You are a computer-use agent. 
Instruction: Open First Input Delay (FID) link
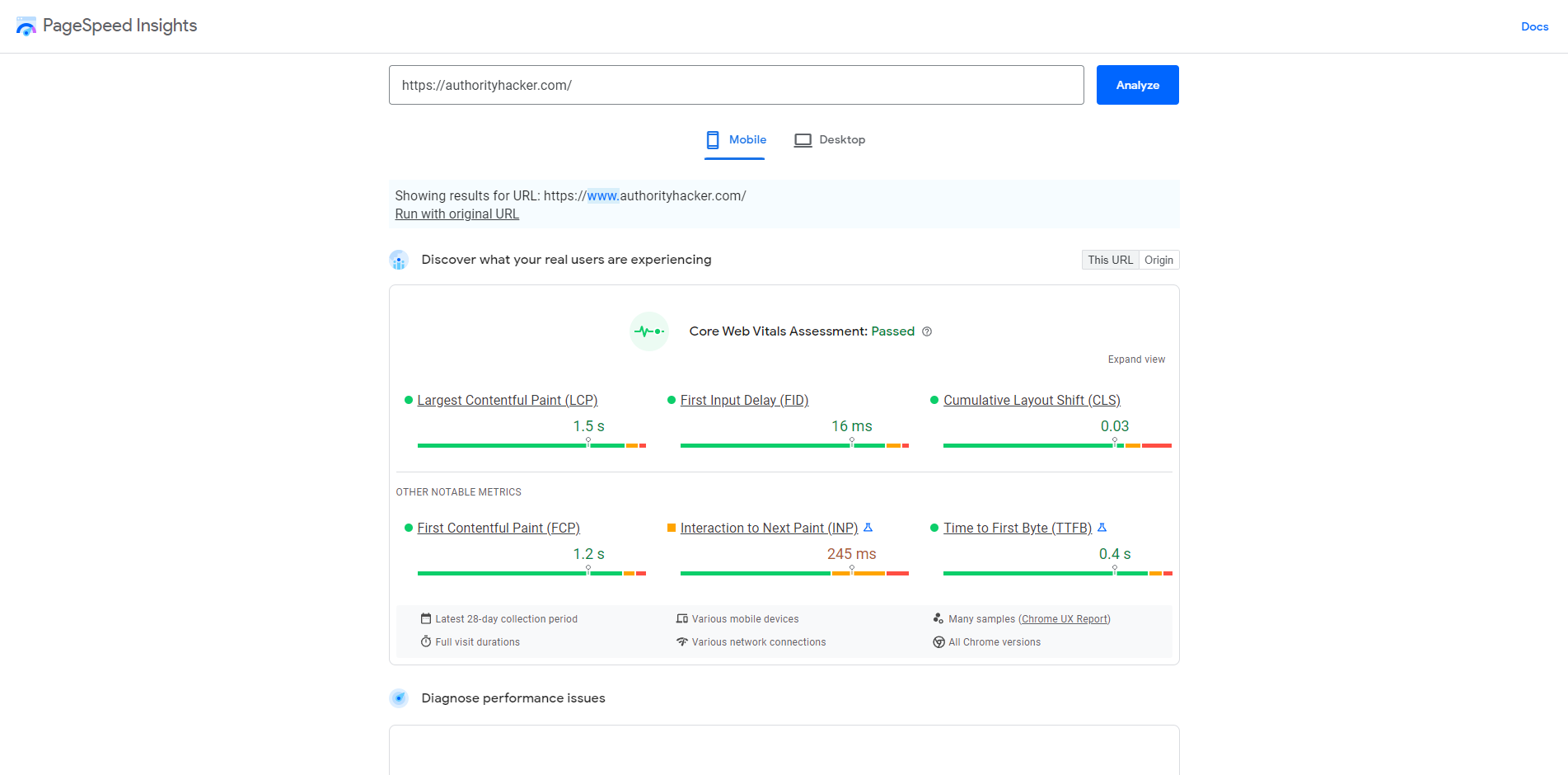(744, 400)
